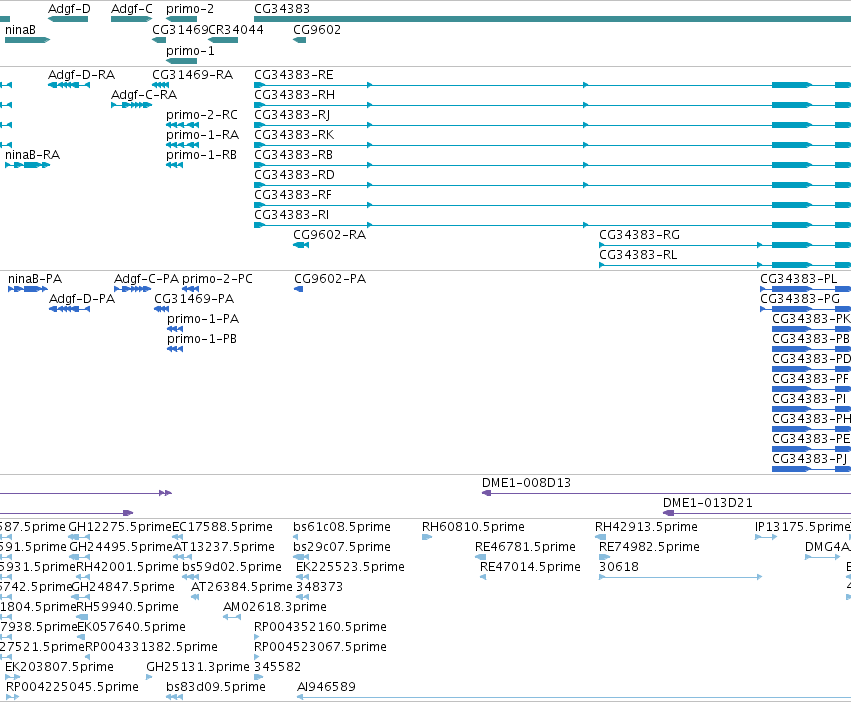
Task: Click the primo-1 gene label
Action: coord(190,51)
